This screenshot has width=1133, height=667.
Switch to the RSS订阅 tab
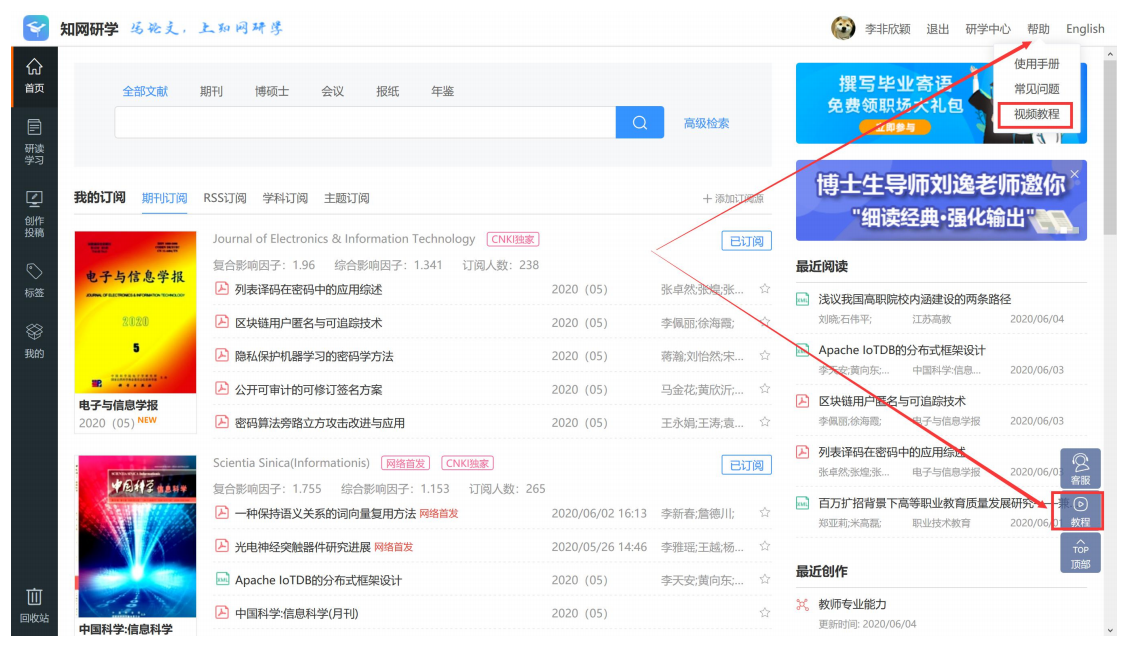(x=225, y=198)
